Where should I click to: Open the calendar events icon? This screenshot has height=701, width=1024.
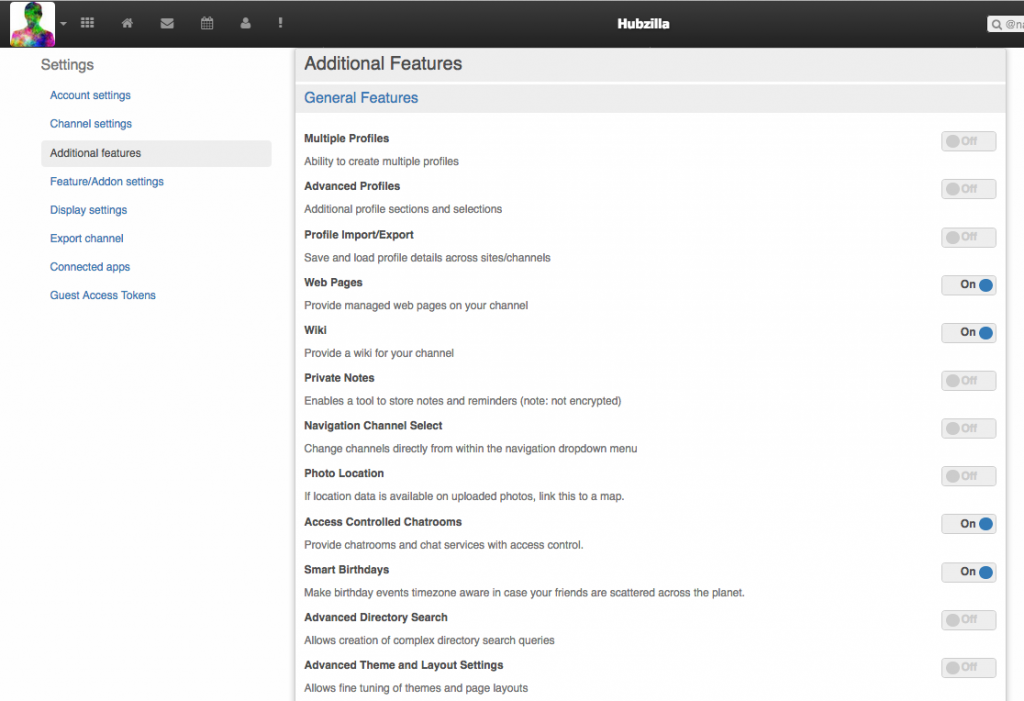(207, 23)
